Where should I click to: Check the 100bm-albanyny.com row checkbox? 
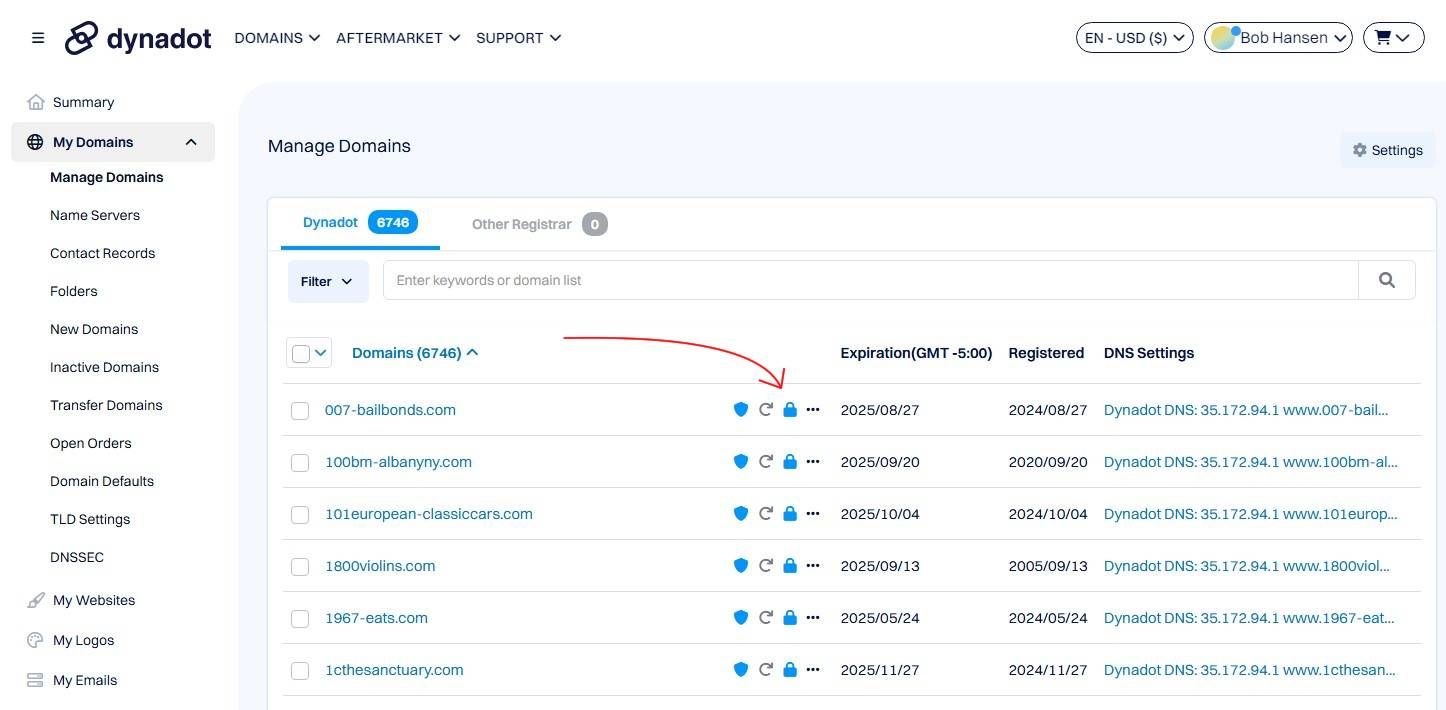300,463
